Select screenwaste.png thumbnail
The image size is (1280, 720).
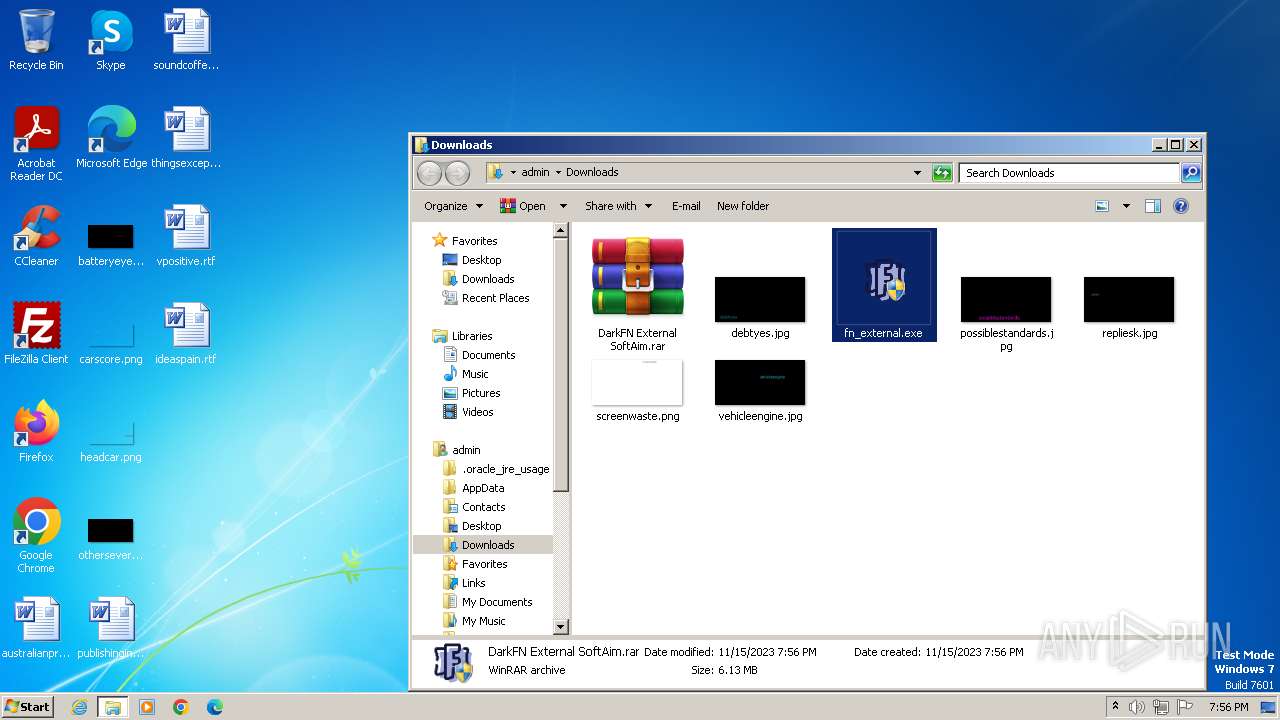click(637, 391)
